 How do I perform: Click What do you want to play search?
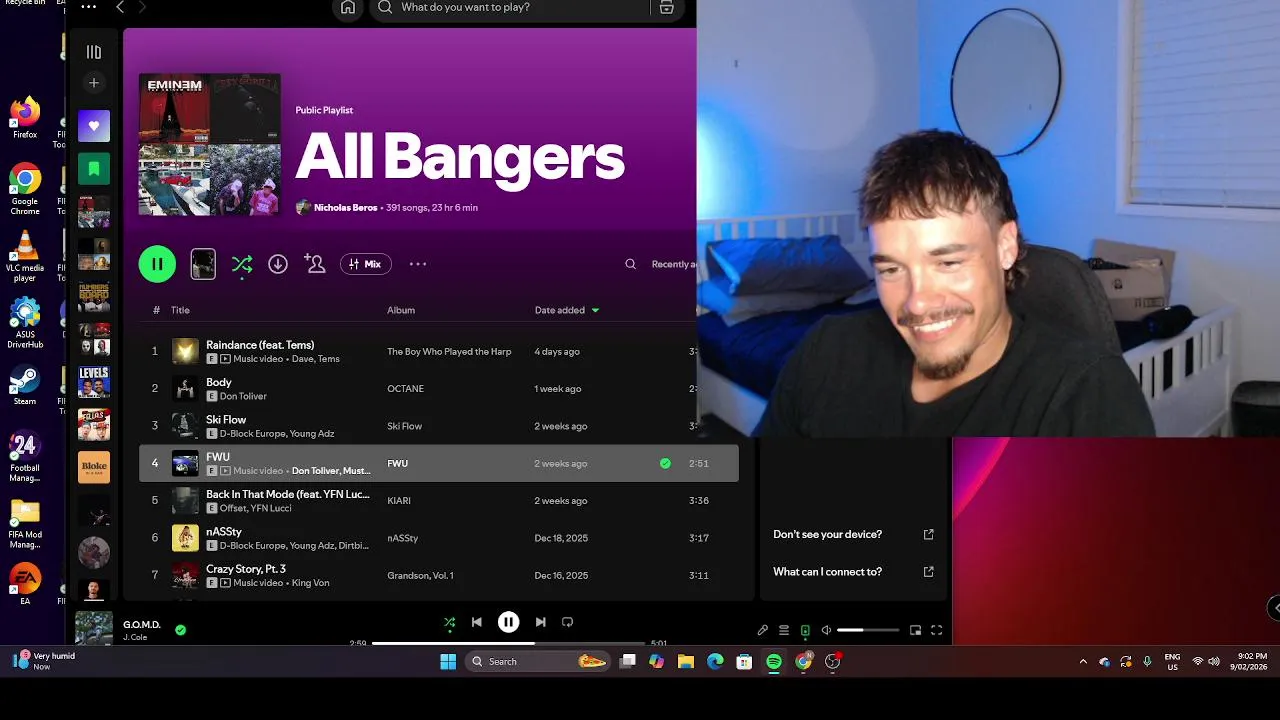pos(510,8)
